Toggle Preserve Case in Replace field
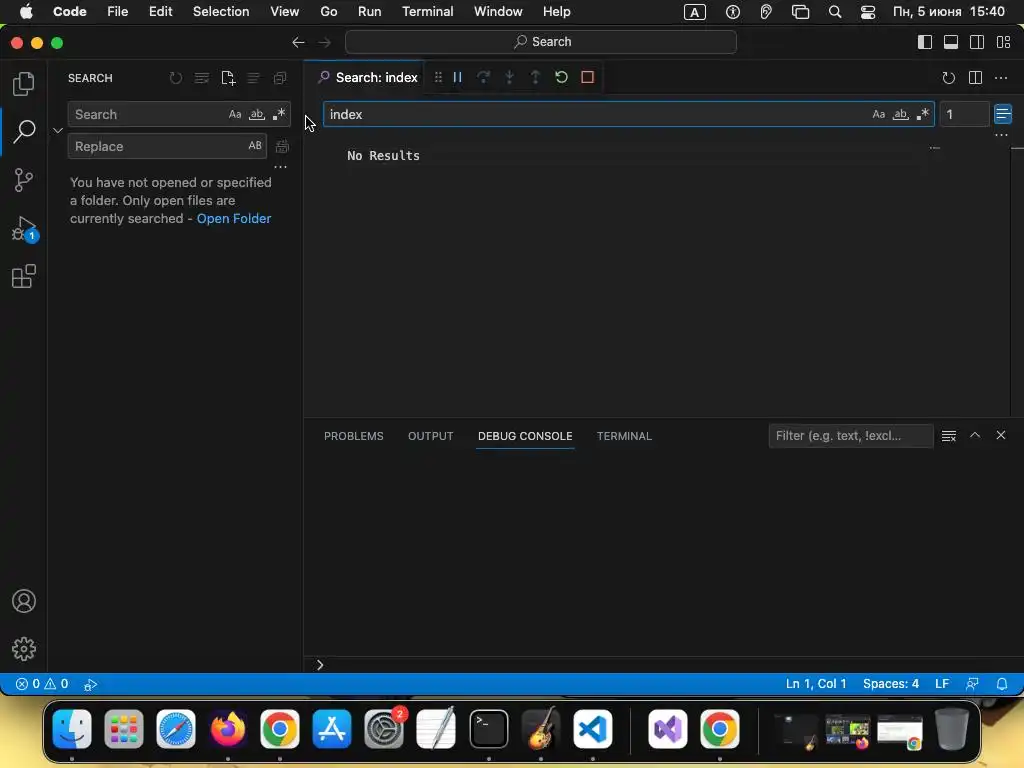Viewport: 1024px width, 768px height. pyautogui.click(x=255, y=146)
